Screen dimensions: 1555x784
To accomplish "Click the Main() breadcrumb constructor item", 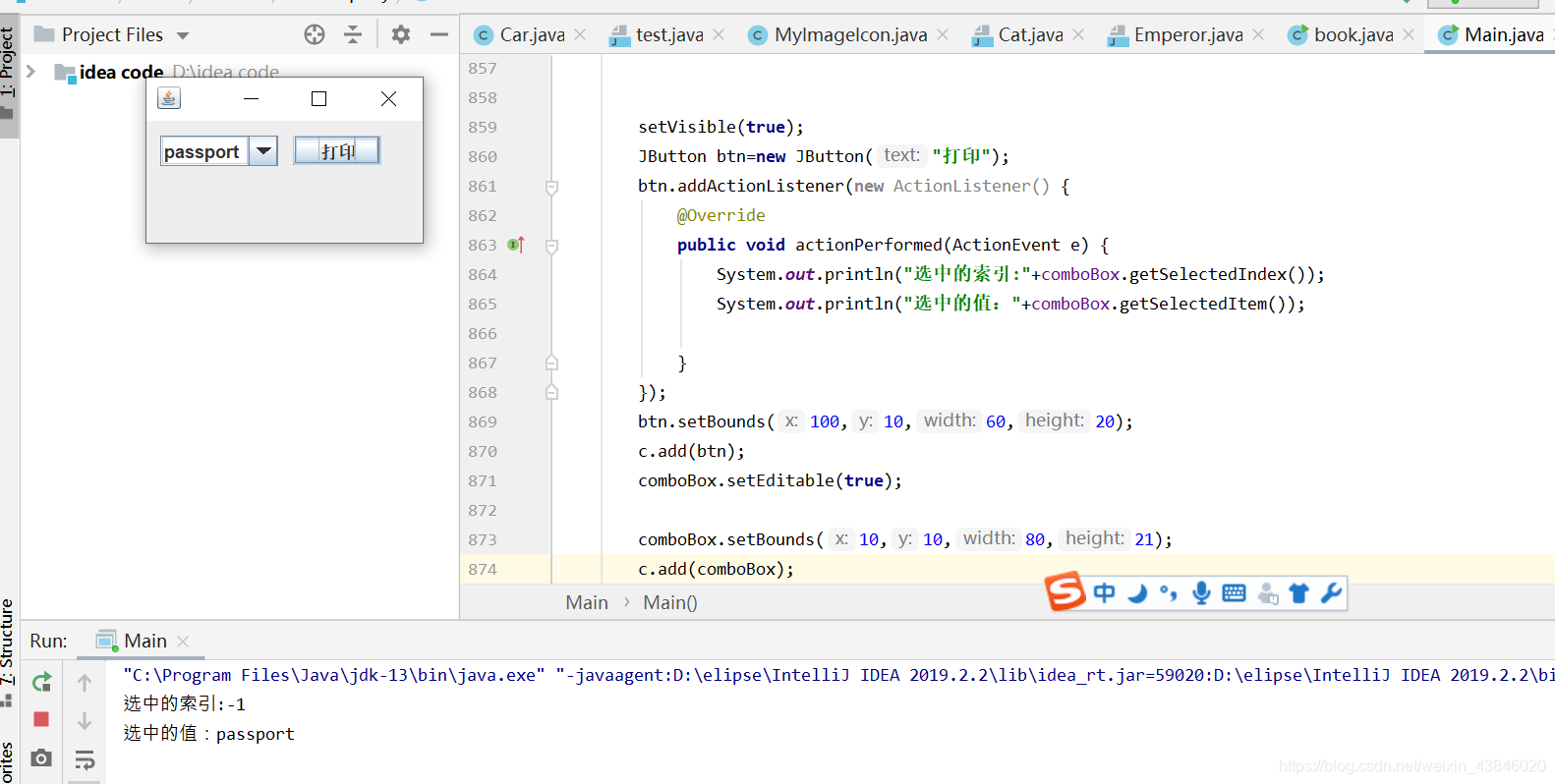I will click(670, 602).
